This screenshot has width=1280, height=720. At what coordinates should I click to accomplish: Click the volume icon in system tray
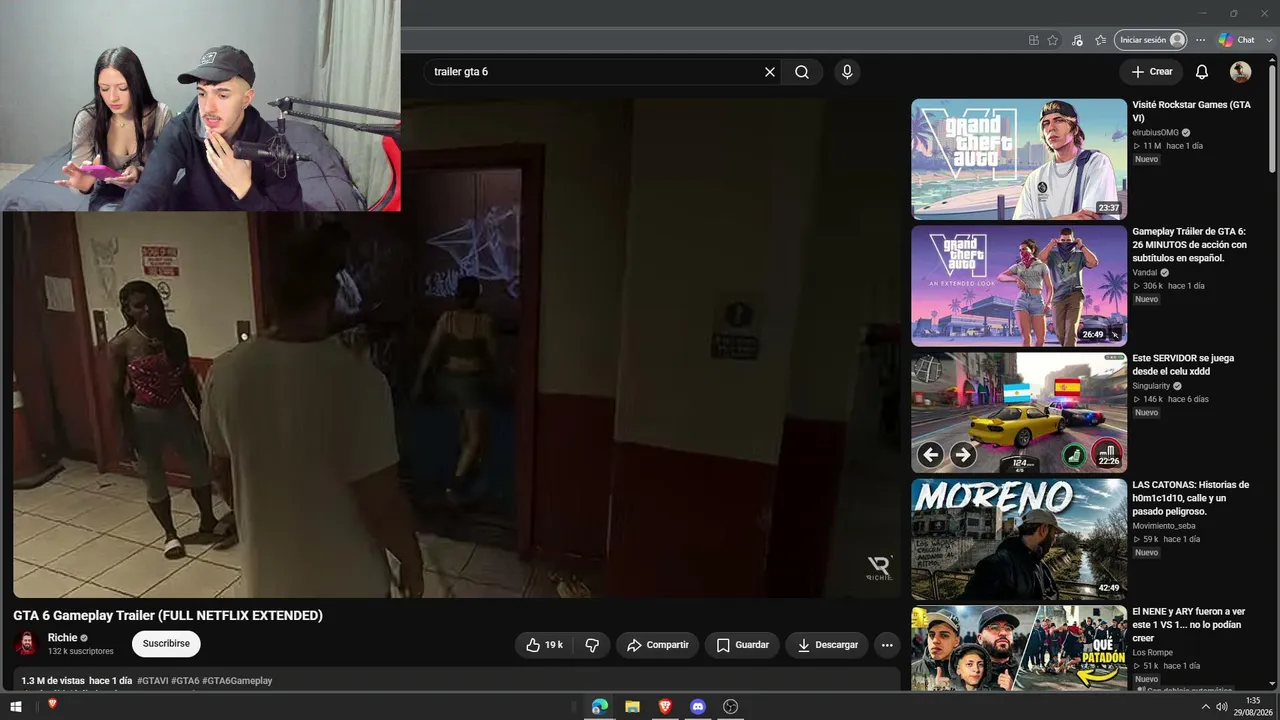[1222, 707]
